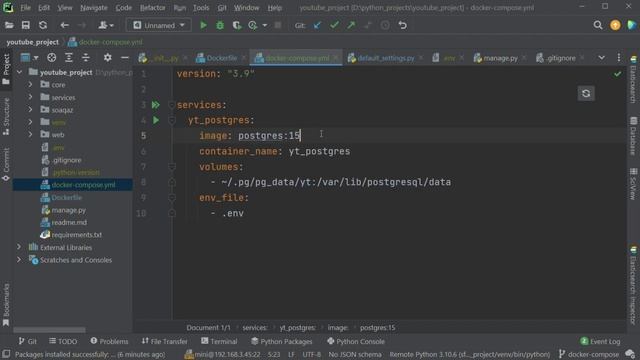Click the UTF-8 encoding in status bar
Viewport: 640px width, 360px height.
(x=311, y=355)
